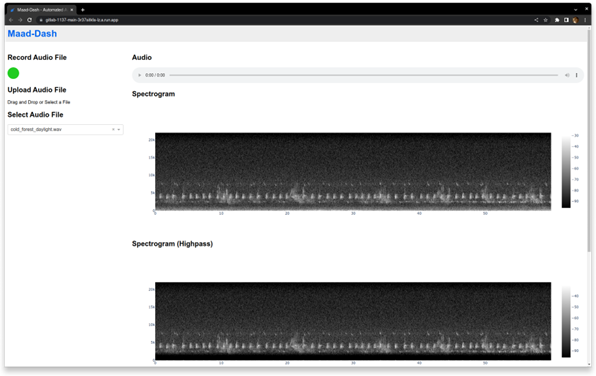Share this page from the address bar
The image size is (596, 376).
click(536, 20)
